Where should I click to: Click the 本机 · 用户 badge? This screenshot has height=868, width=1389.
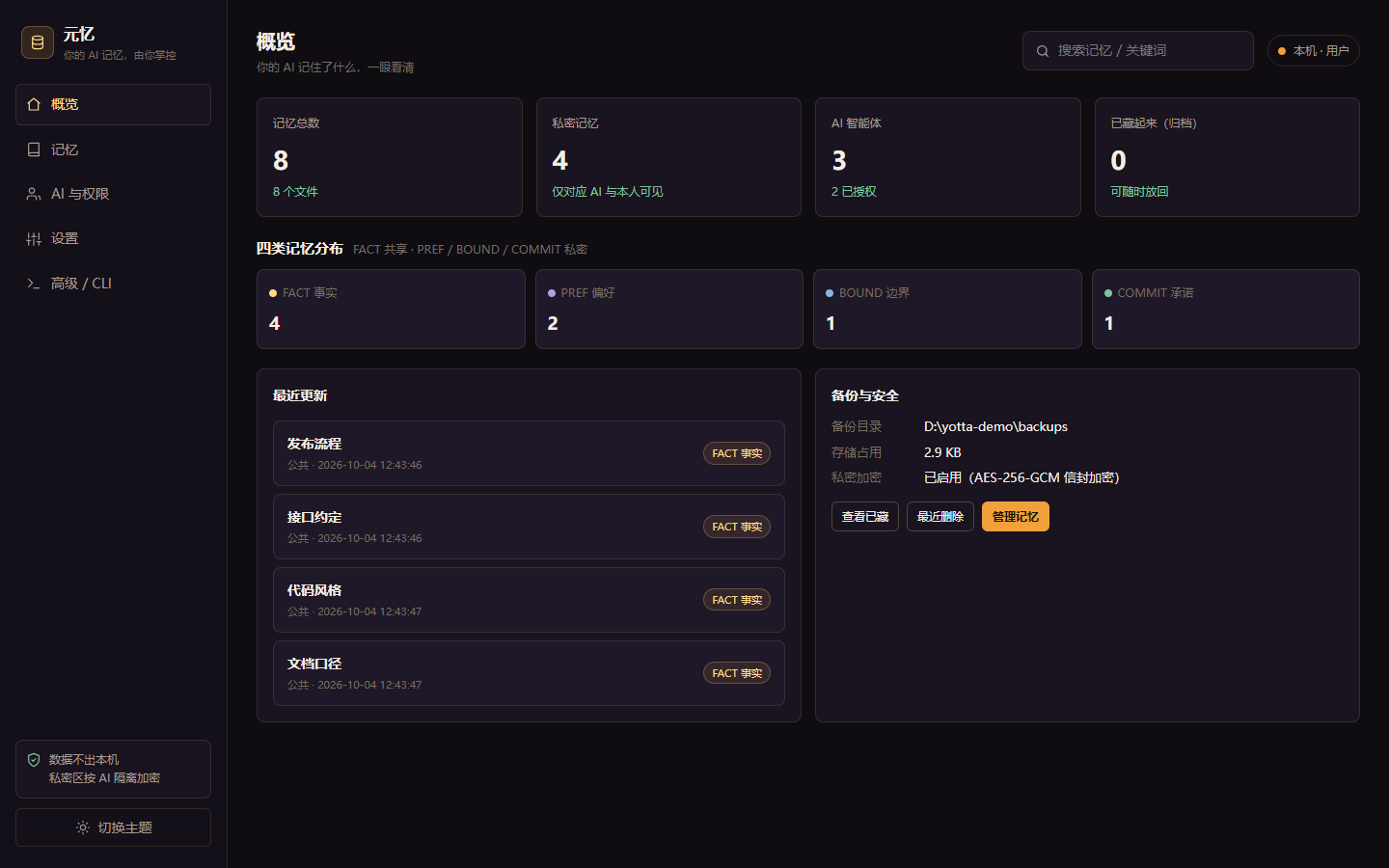point(1314,51)
